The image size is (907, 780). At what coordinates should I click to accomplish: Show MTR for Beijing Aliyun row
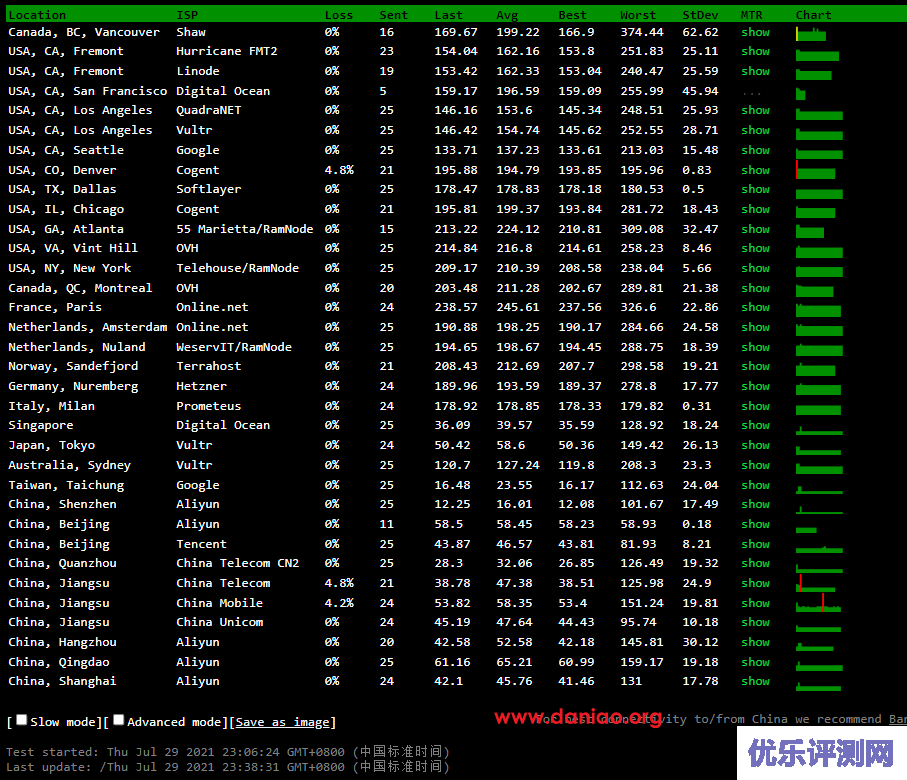click(755, 524)
